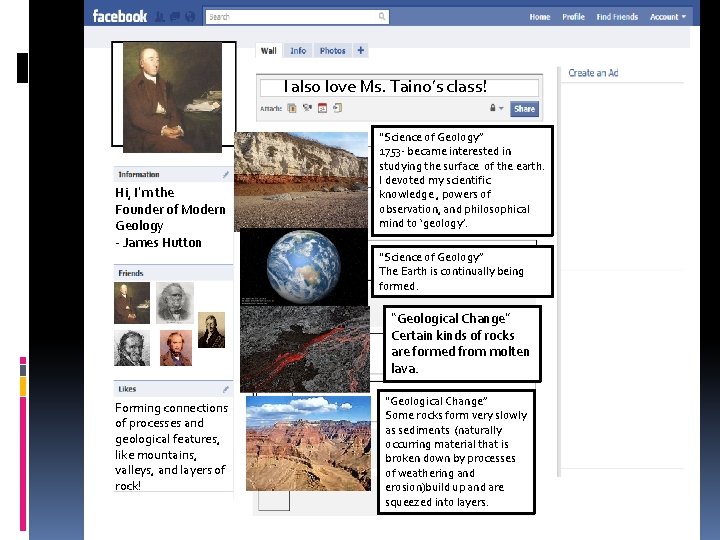Viewport: 720px width, 540px height.
Task: Open the coastal cliff photo
Action: 301,180
